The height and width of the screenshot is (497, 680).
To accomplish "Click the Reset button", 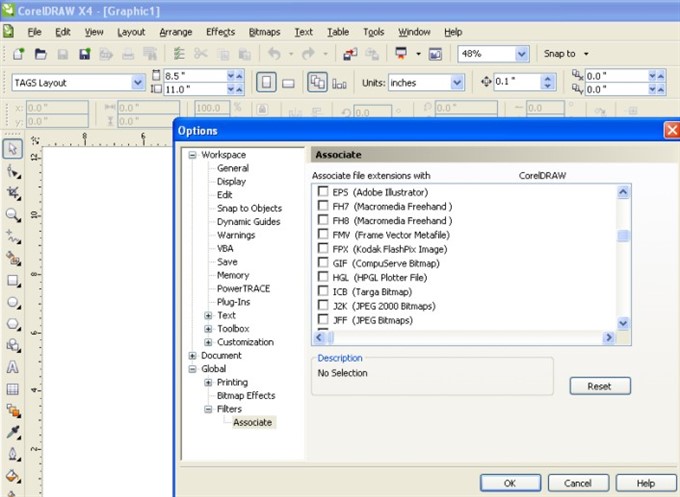I will click(600, 386).
